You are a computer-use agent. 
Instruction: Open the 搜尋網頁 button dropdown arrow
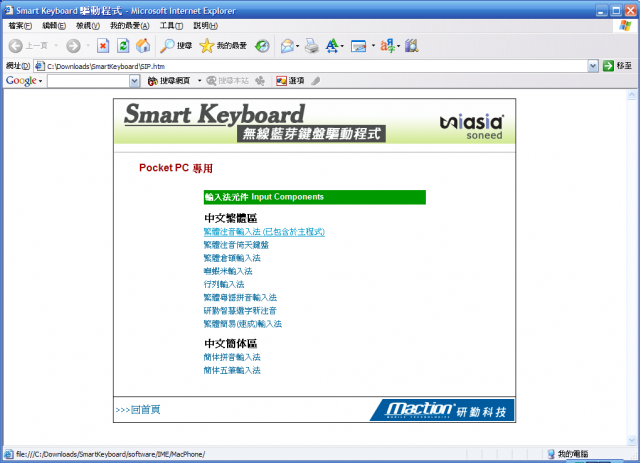click(x=200, y=81)
